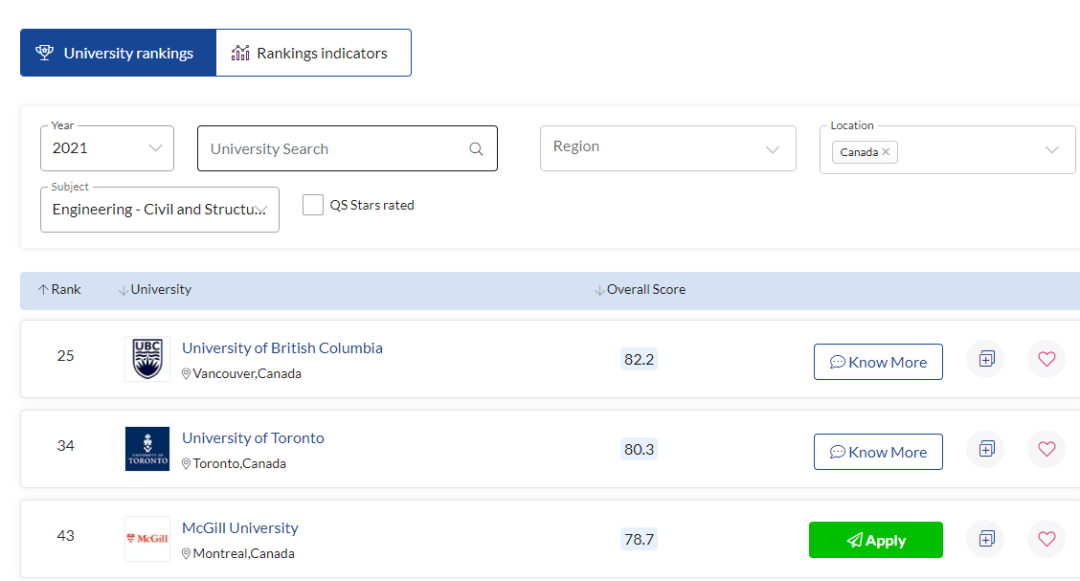Click the chart icon on indicators tab
The height and width of the screenshot is (581, 1080).
240,52
